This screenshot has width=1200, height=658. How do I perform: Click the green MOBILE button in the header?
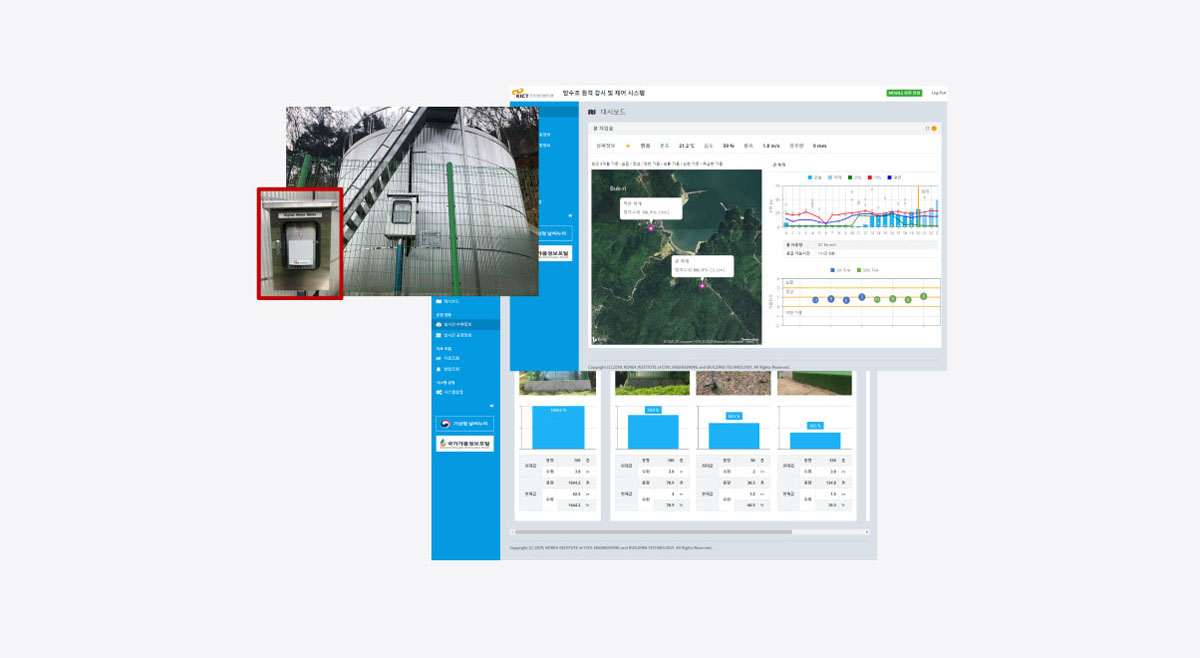(x=903, y=93)
